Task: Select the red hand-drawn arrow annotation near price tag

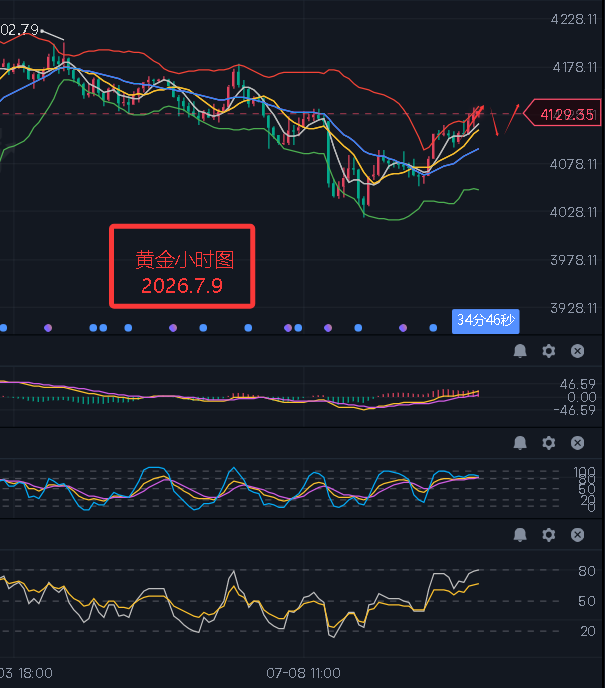Action: pyautogui.click(x=505, y=119)
